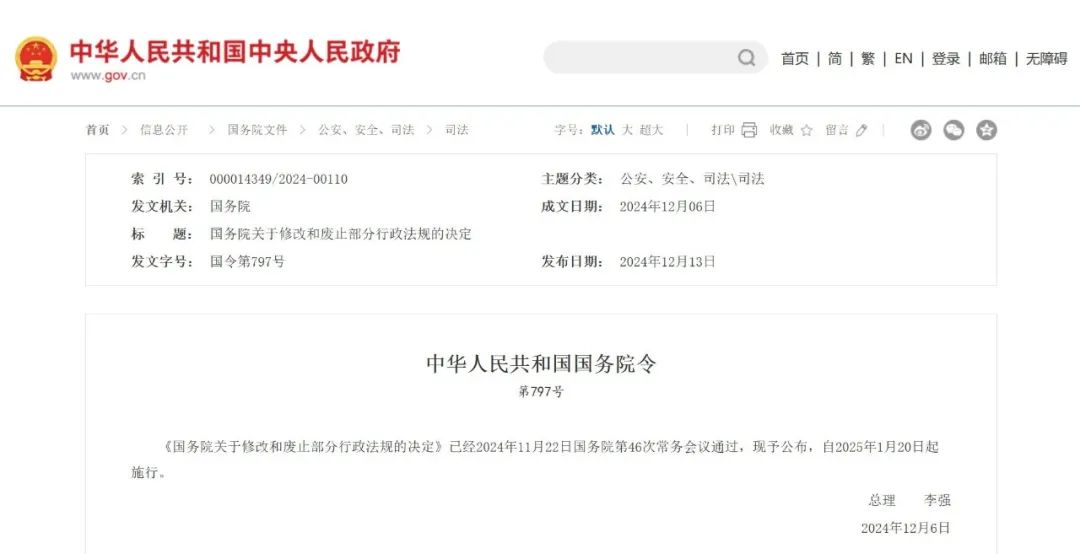Open the 信息公开 breadcrumb link

point(164,130)
